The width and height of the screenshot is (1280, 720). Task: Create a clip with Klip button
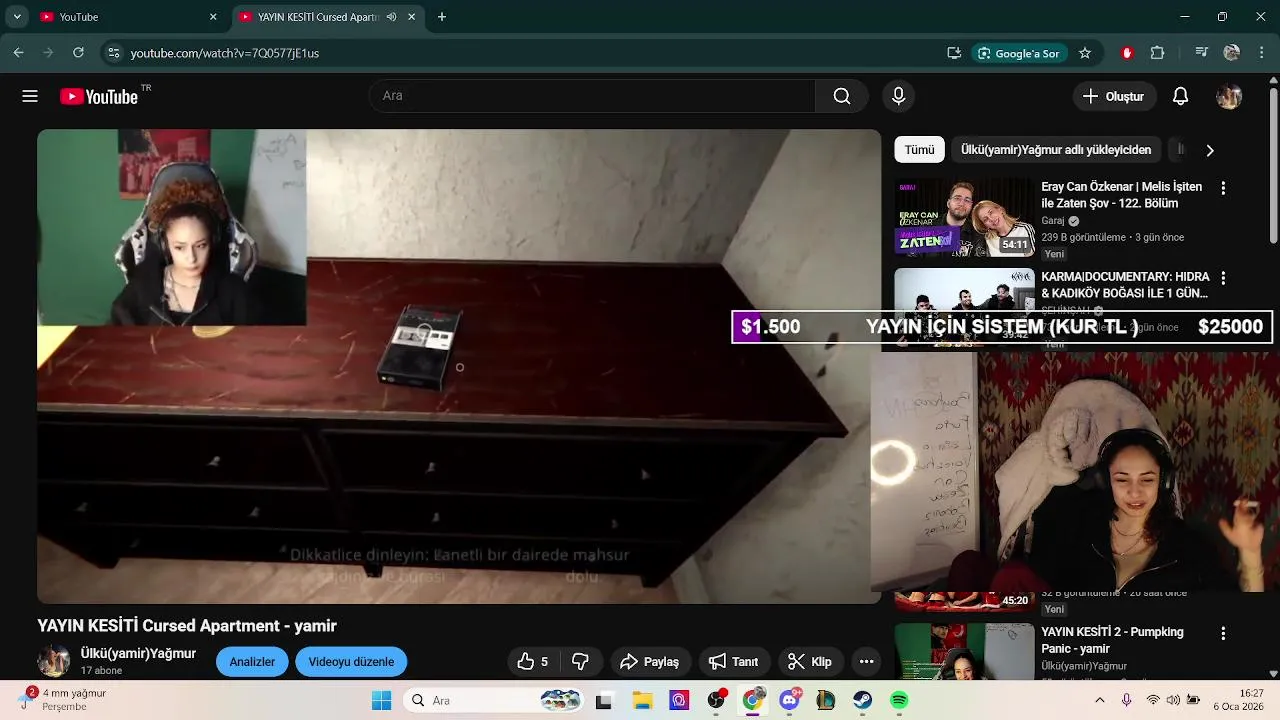[810, 661]
